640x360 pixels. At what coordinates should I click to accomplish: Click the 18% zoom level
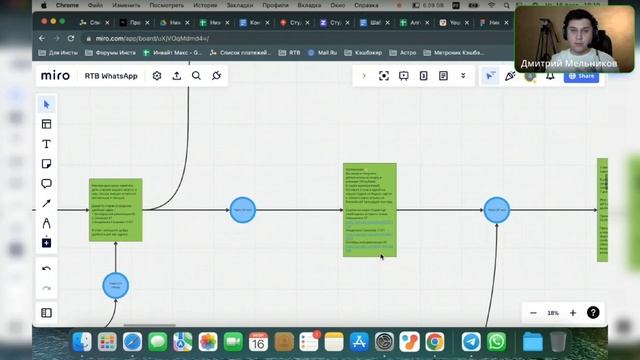click(553, 313)
